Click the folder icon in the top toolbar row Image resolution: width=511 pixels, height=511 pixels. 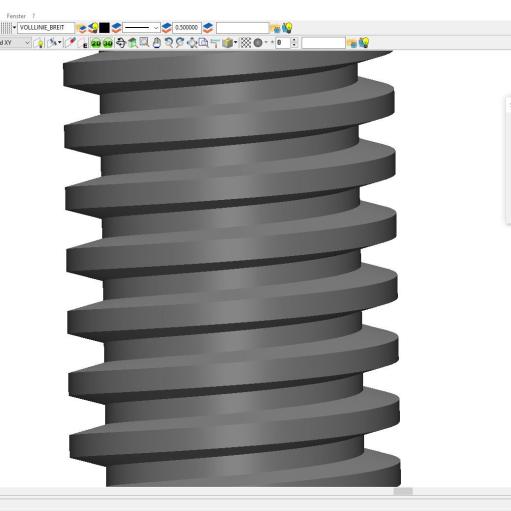pos(275,28)
